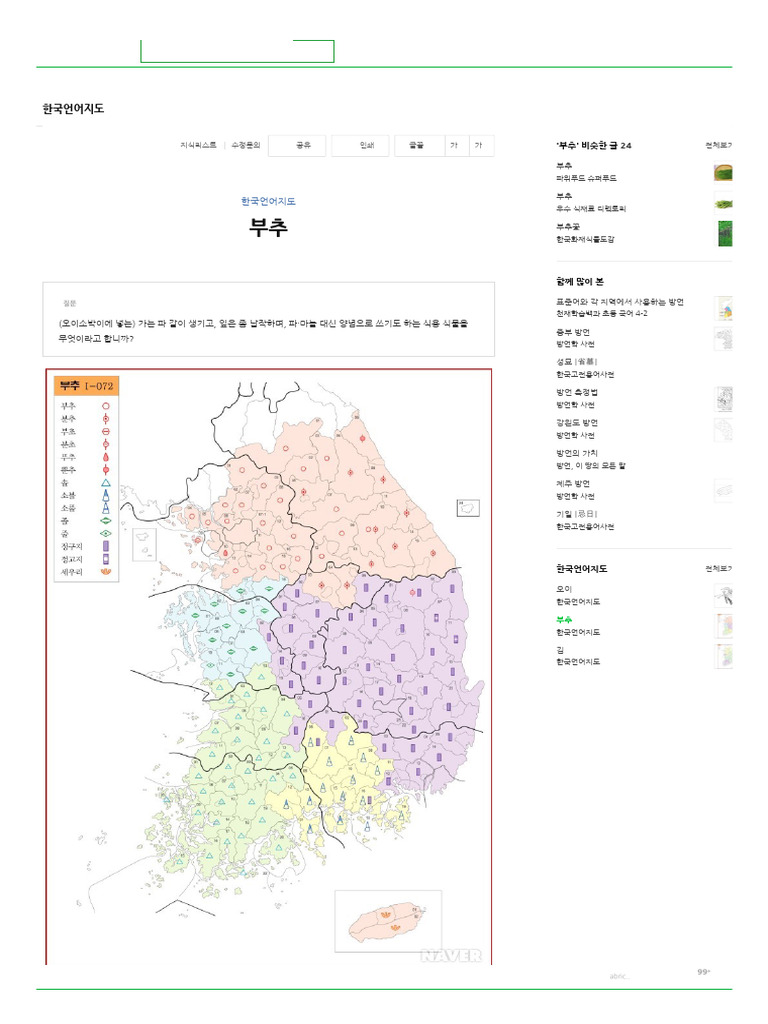Click the 중부 방언 map thumbnail
Viewport: 768px width, 1024px height.
724,339
